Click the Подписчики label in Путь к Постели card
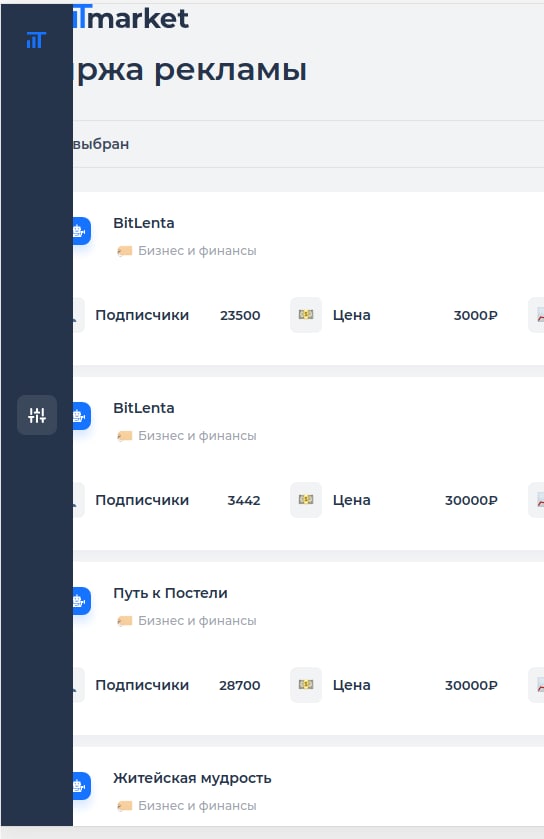Viewport: 544px width, 839px height. [x=142, y=685]
